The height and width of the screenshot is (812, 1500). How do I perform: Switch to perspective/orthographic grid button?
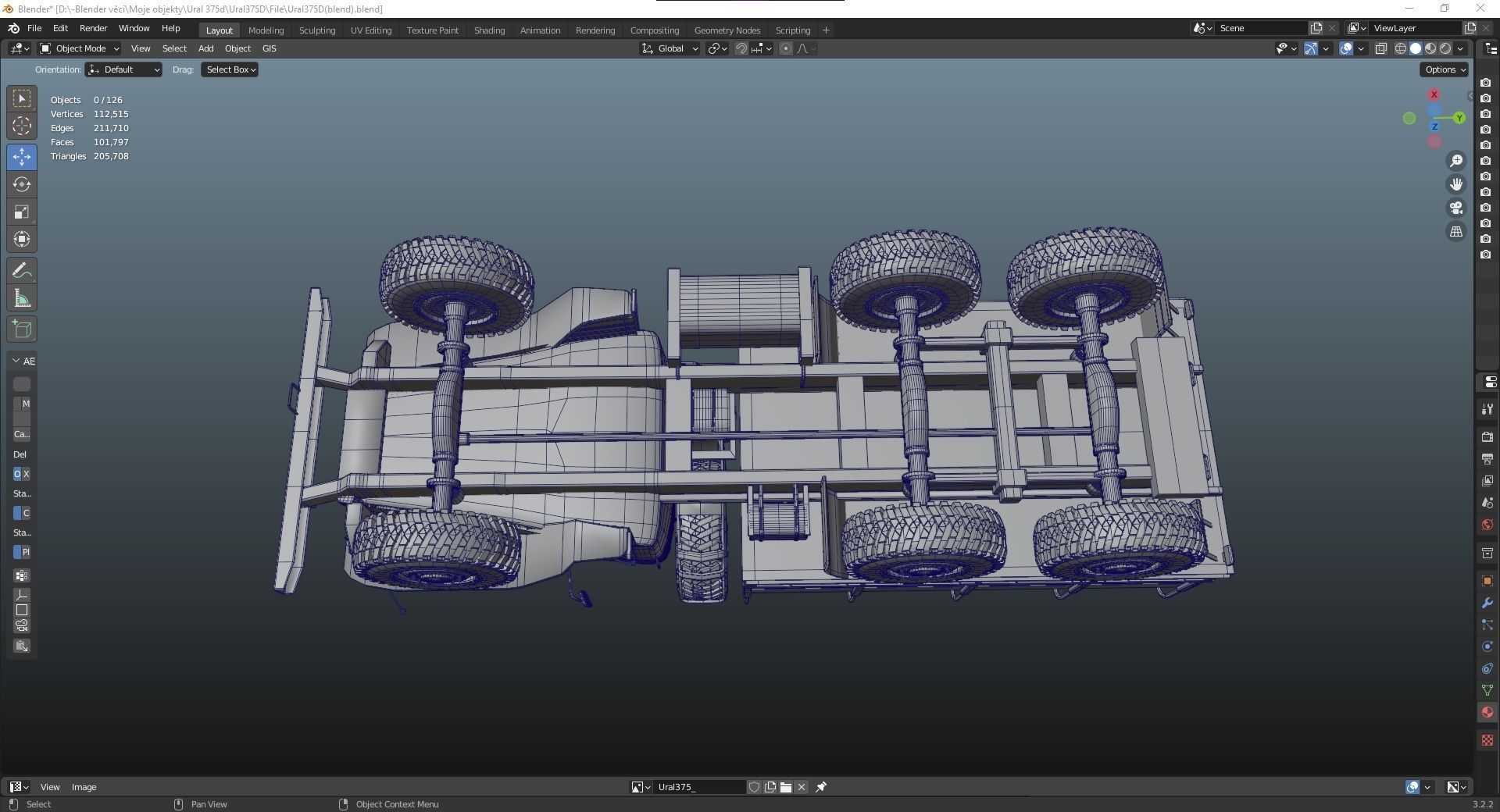point(1456,232)
